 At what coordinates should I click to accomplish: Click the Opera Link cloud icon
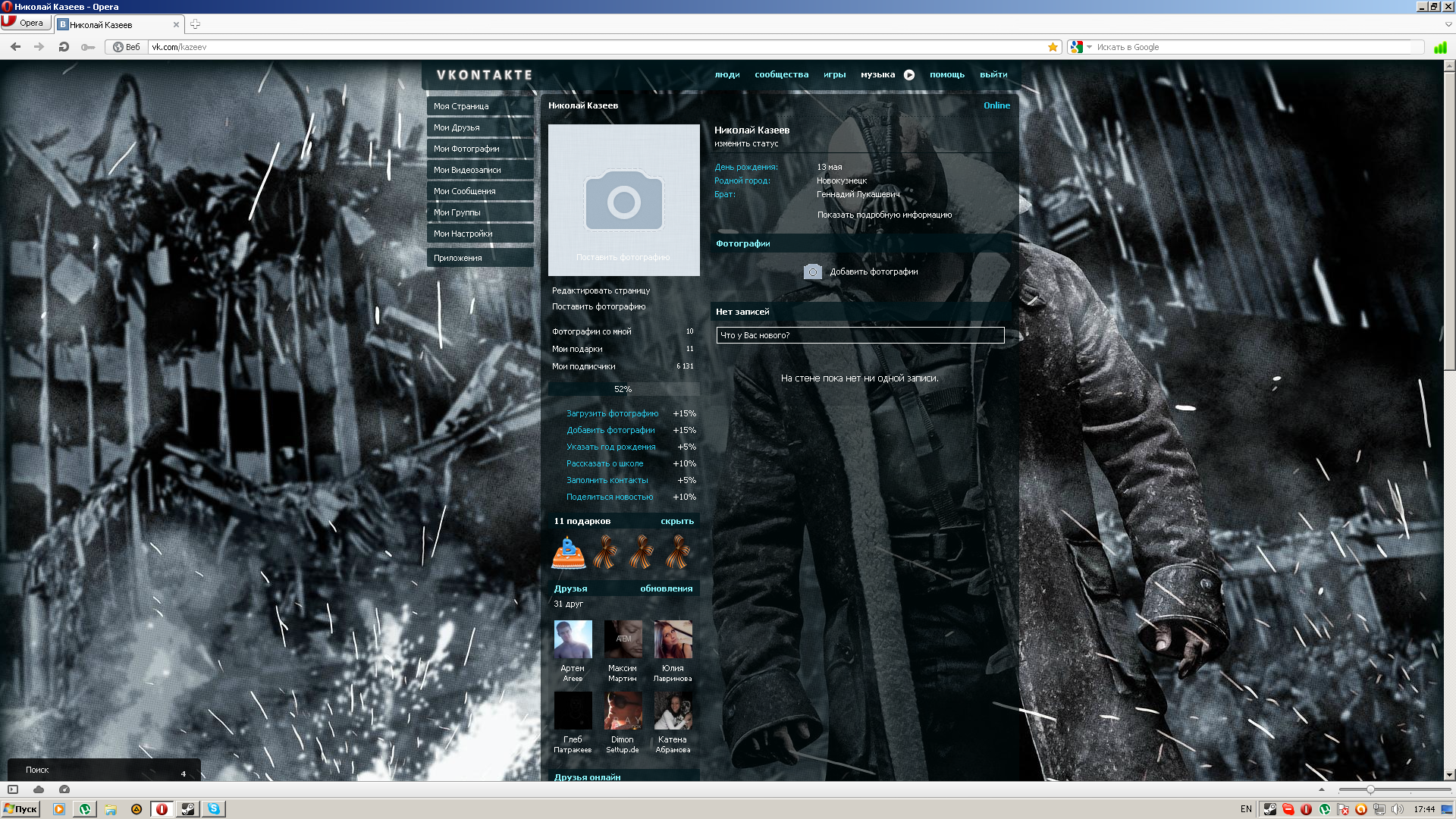tap(39, 789)
